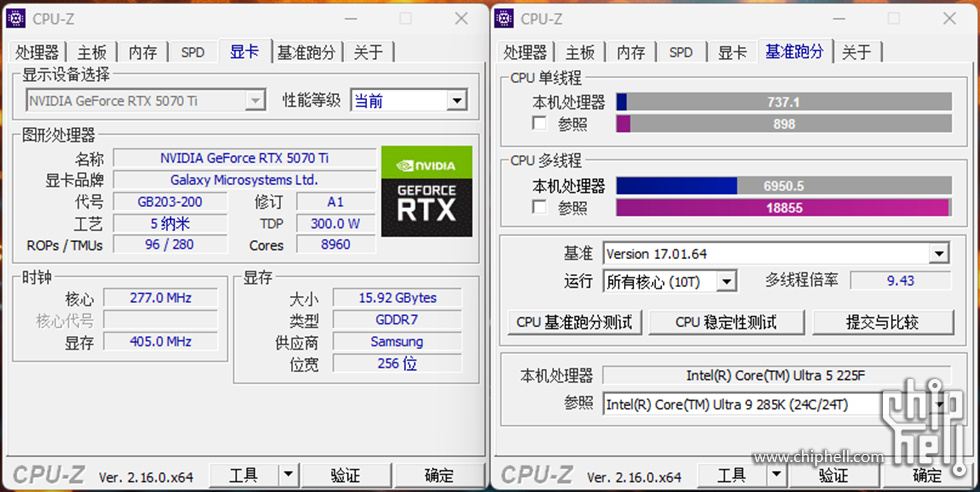Minimize the left CPU-Z window
This screenshot has height=492, width=980.
point(351,18)
